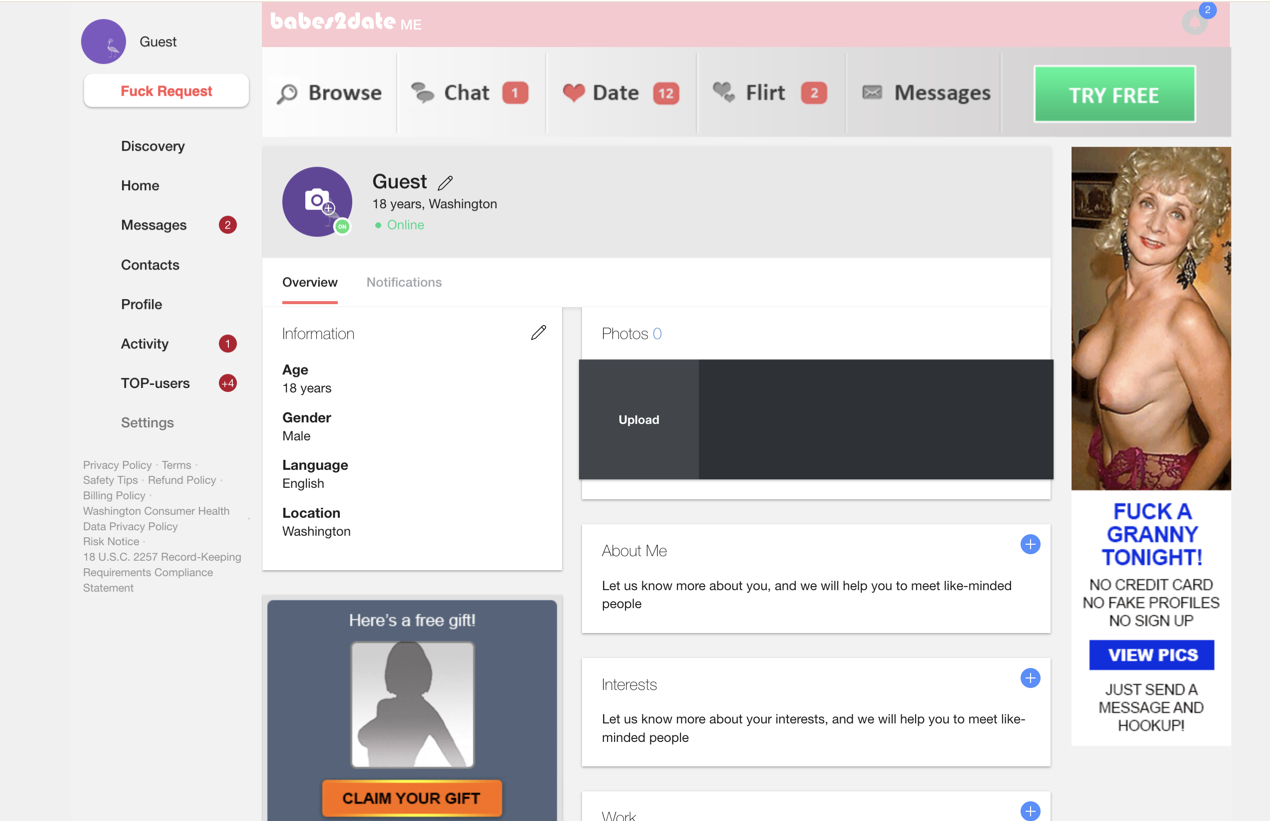Click the red Request button in sidebar
This screenshot has height=821, width=1271.
point(166,91)
